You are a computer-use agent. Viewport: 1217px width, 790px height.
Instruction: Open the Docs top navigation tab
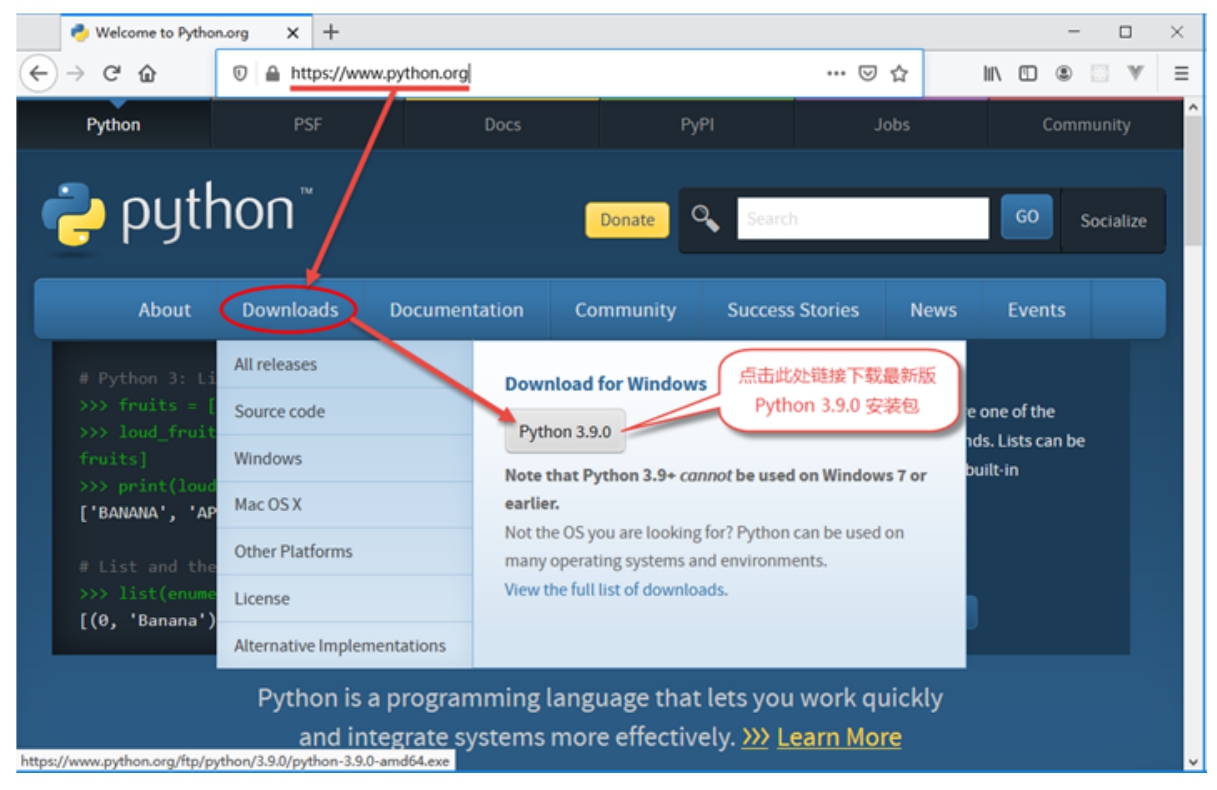502,125
